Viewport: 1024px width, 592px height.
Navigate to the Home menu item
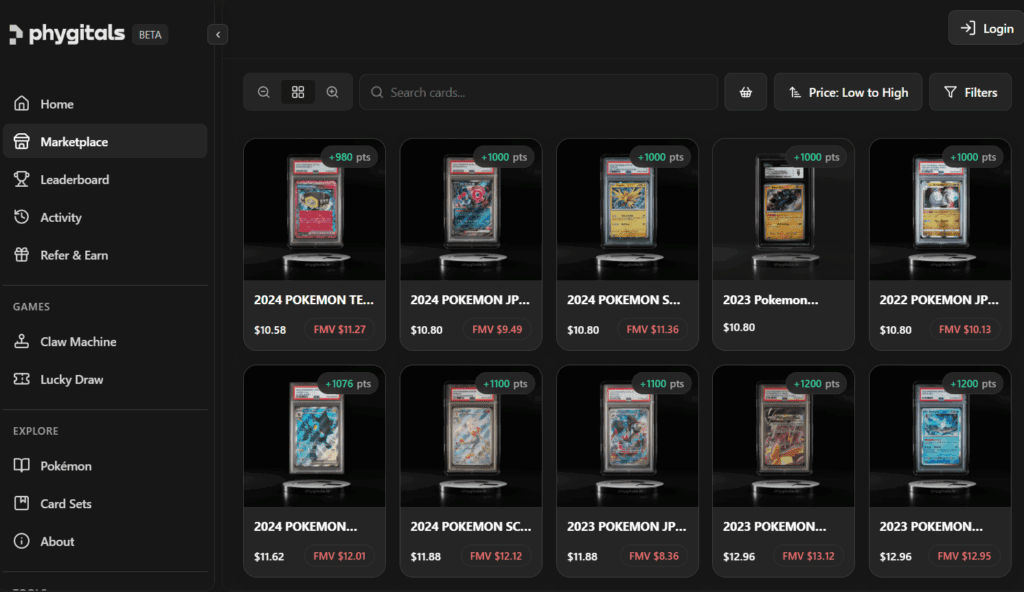(x=56, y=104)
